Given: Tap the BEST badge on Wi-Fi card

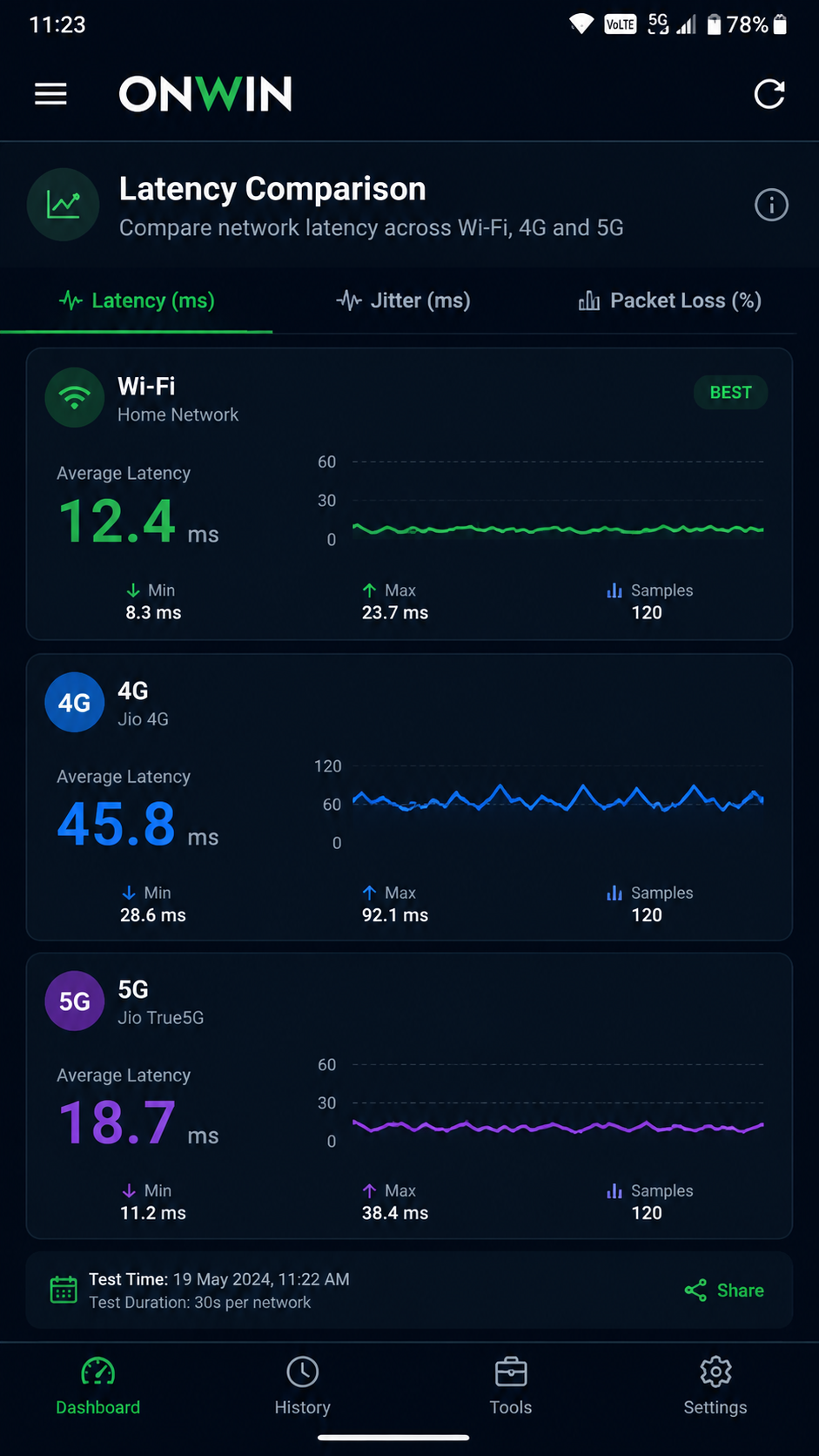Looking at the screenshot, I should coord(730,393).
